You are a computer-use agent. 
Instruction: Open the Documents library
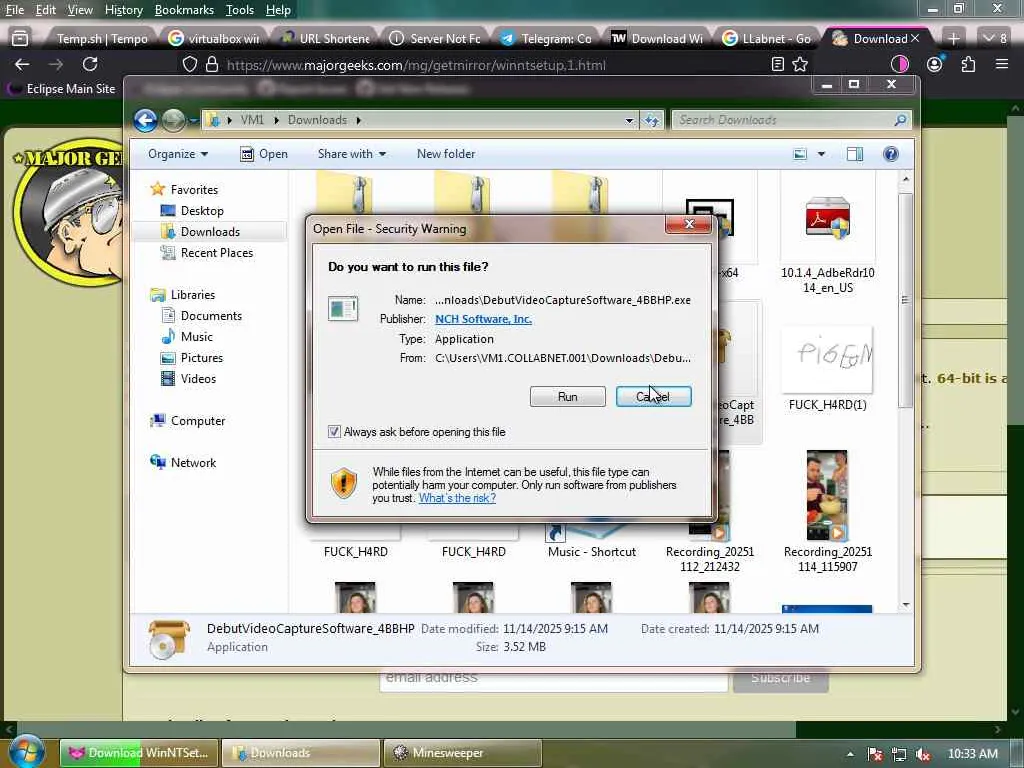[x=211, y=315]
